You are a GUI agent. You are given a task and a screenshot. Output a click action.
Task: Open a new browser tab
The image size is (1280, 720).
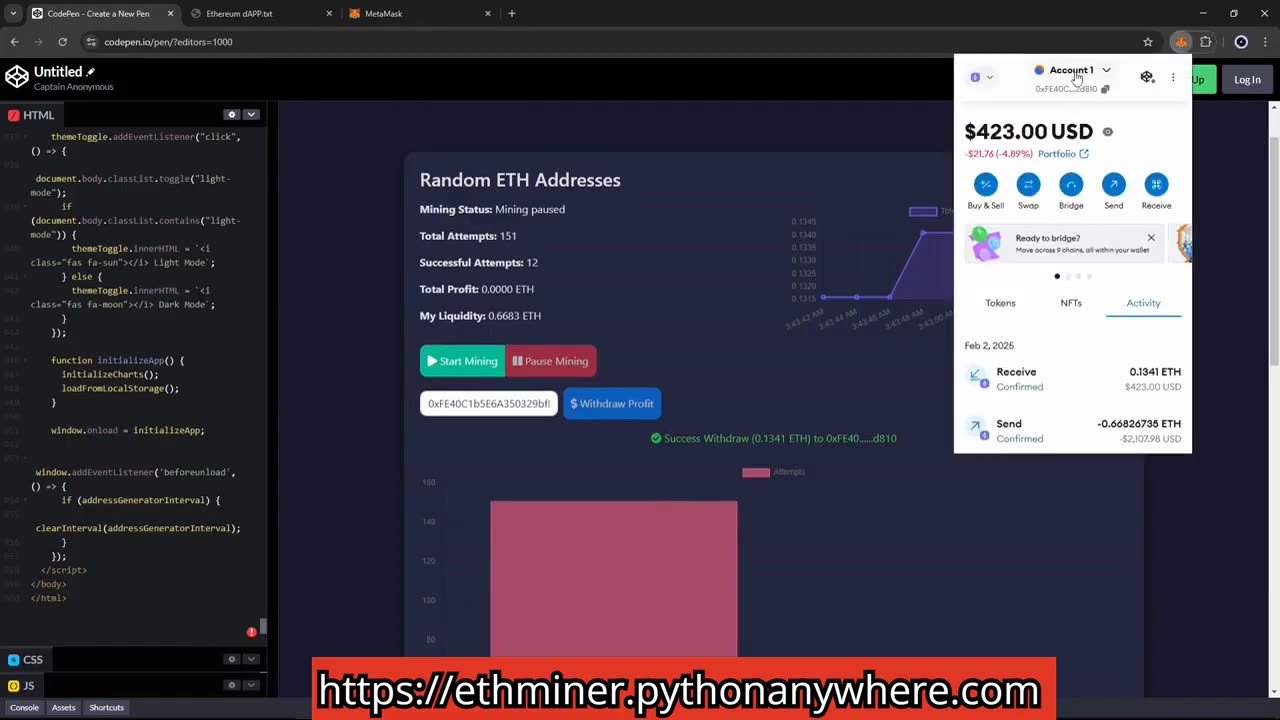point(512,14)
